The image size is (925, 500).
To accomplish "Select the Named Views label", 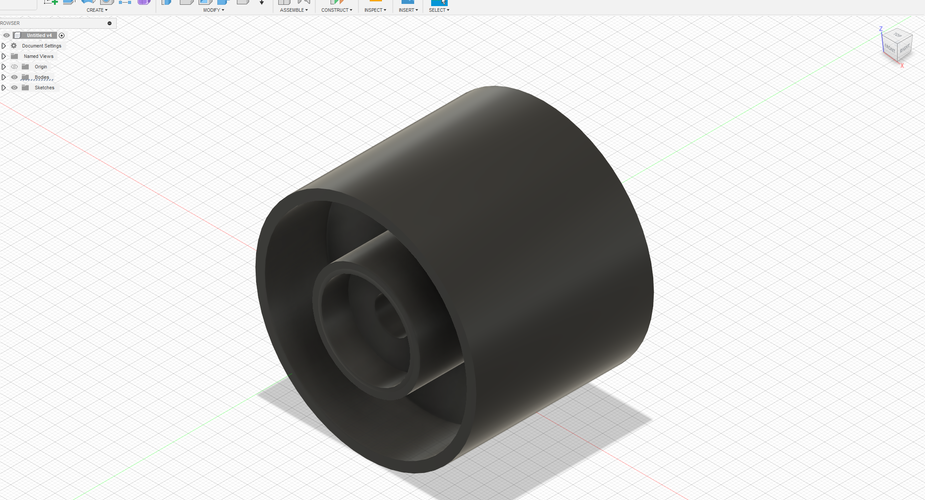I will (38, 56).
